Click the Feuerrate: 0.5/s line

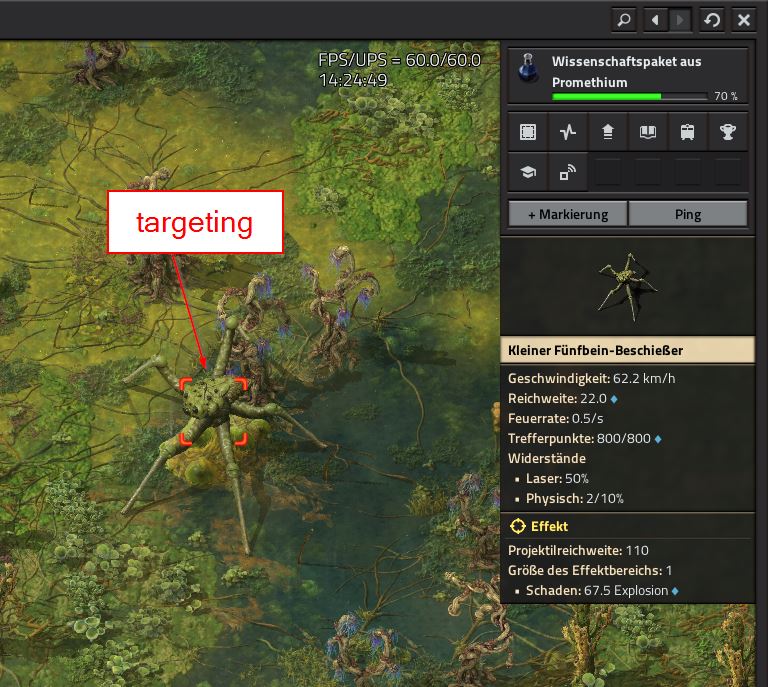(555, 419)
